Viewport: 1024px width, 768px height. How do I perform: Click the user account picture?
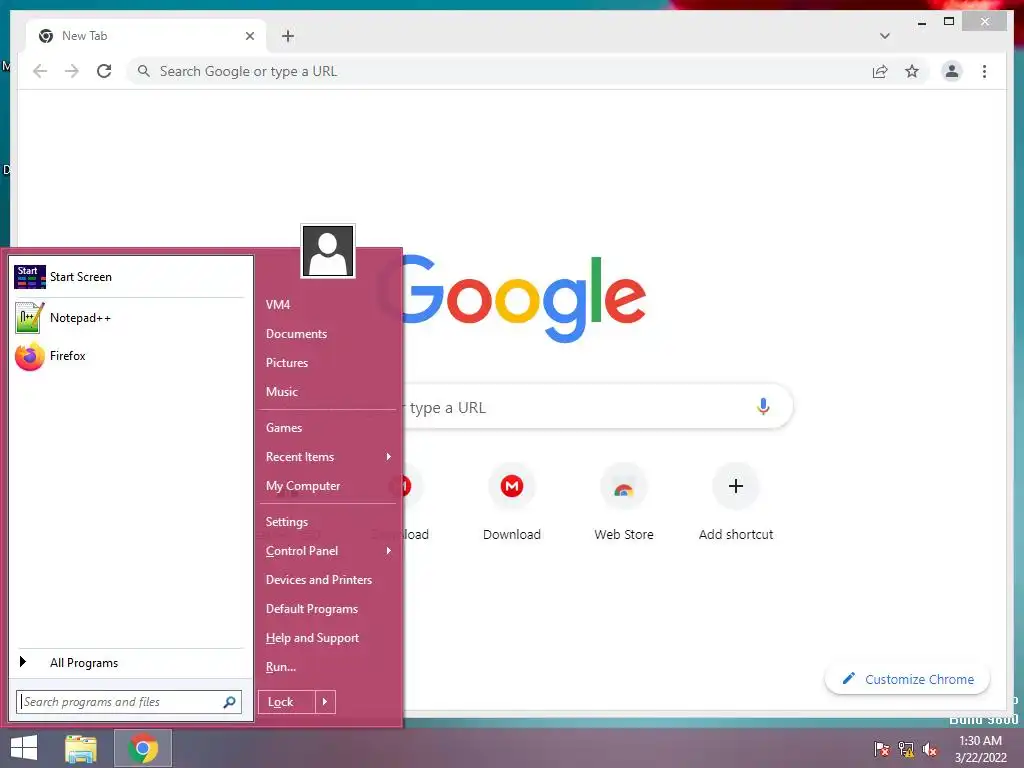[328, 251]
